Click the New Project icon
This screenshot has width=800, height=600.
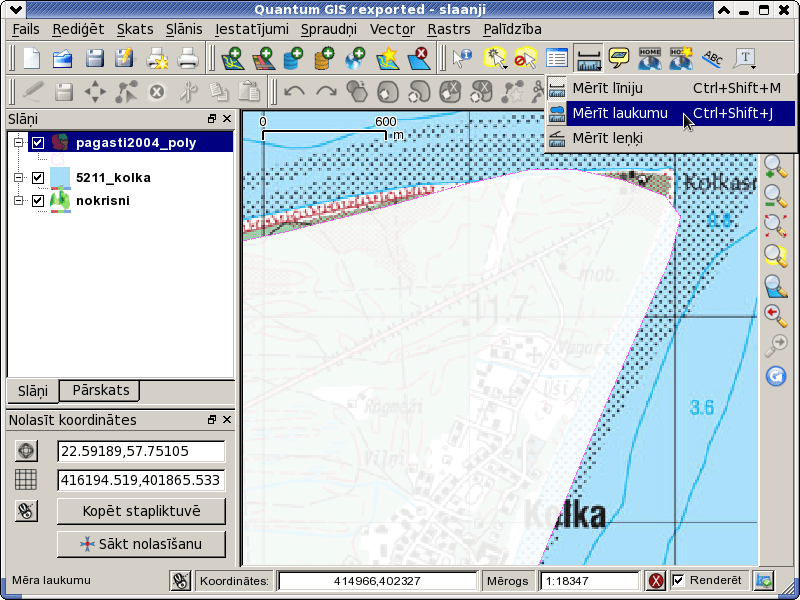click(32, 58)
